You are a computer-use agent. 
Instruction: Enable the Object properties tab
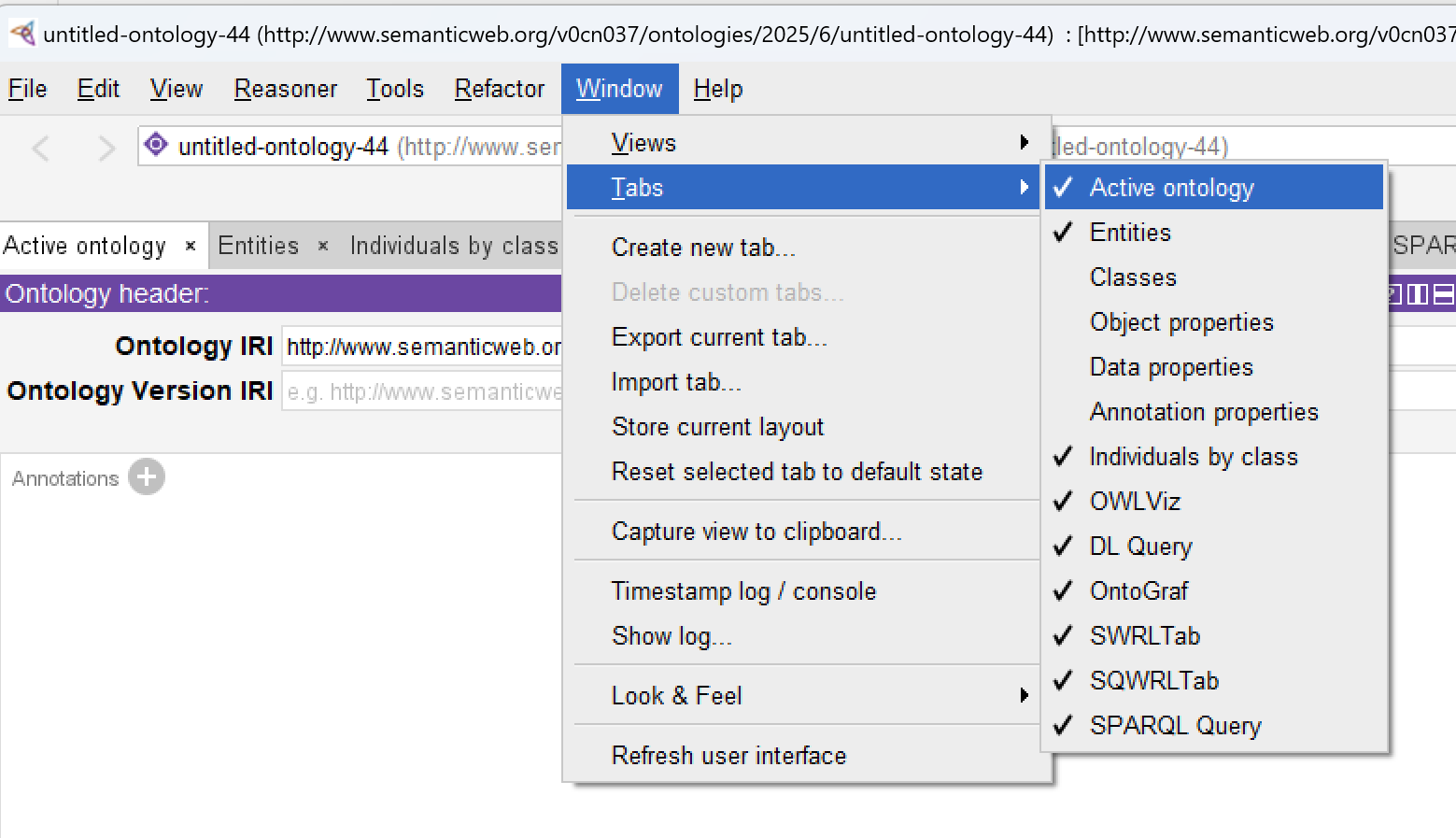1214,321
